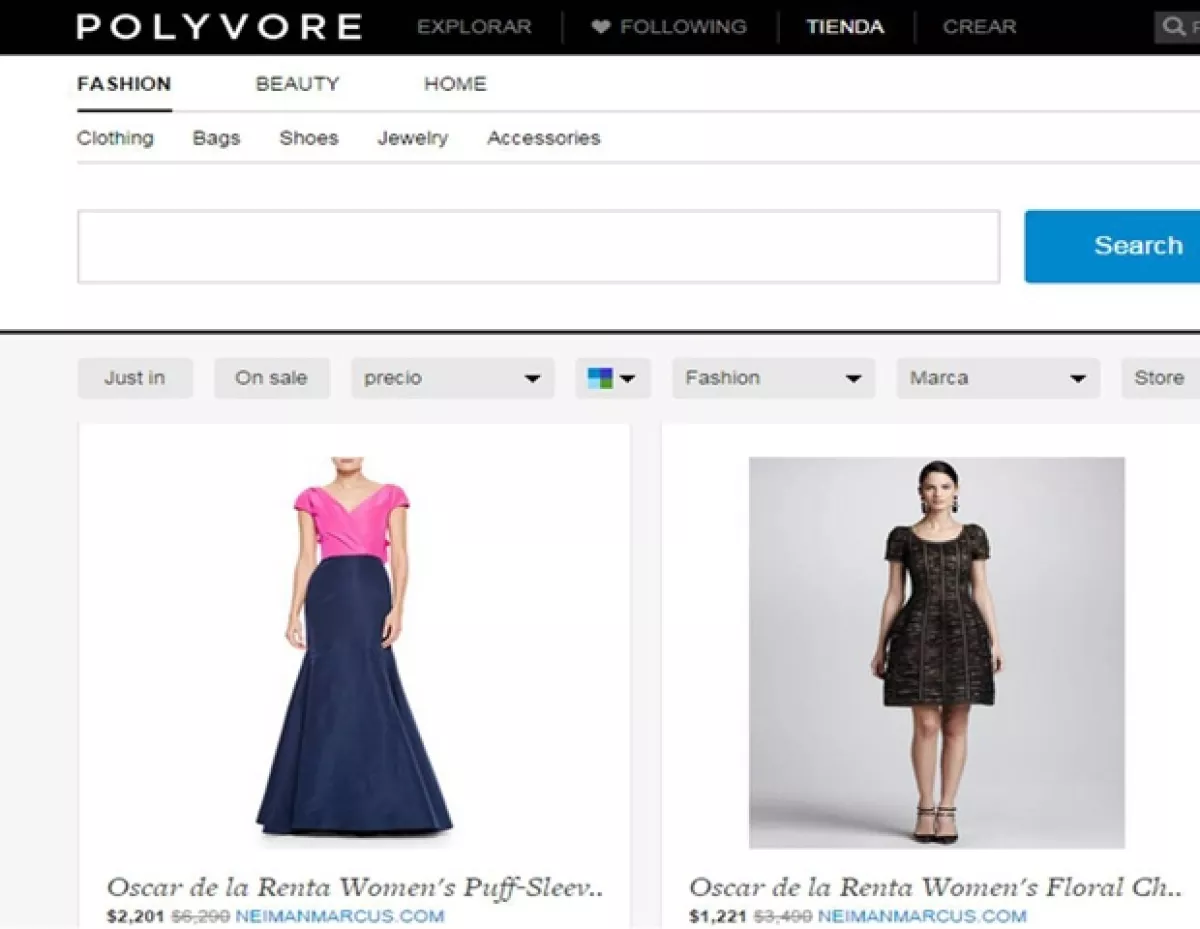This screenshot has height=929, width=1200.
Task: Open the Store dropdown
Action: tap(1158, 378)
